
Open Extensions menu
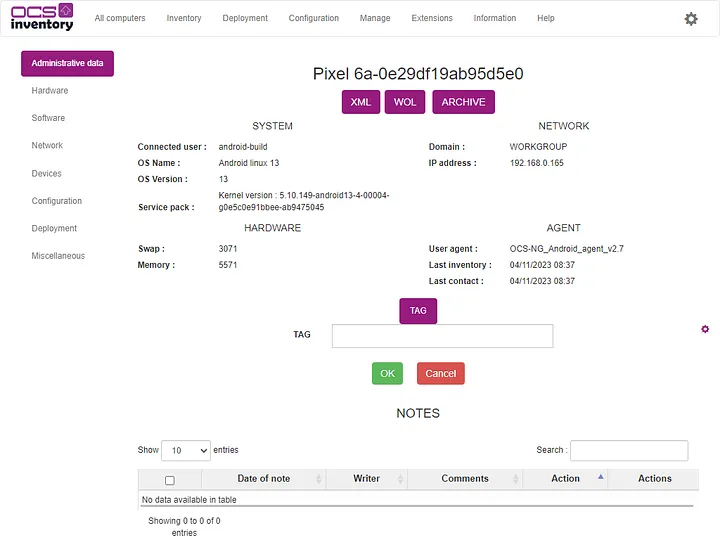(x=432, y=18)
